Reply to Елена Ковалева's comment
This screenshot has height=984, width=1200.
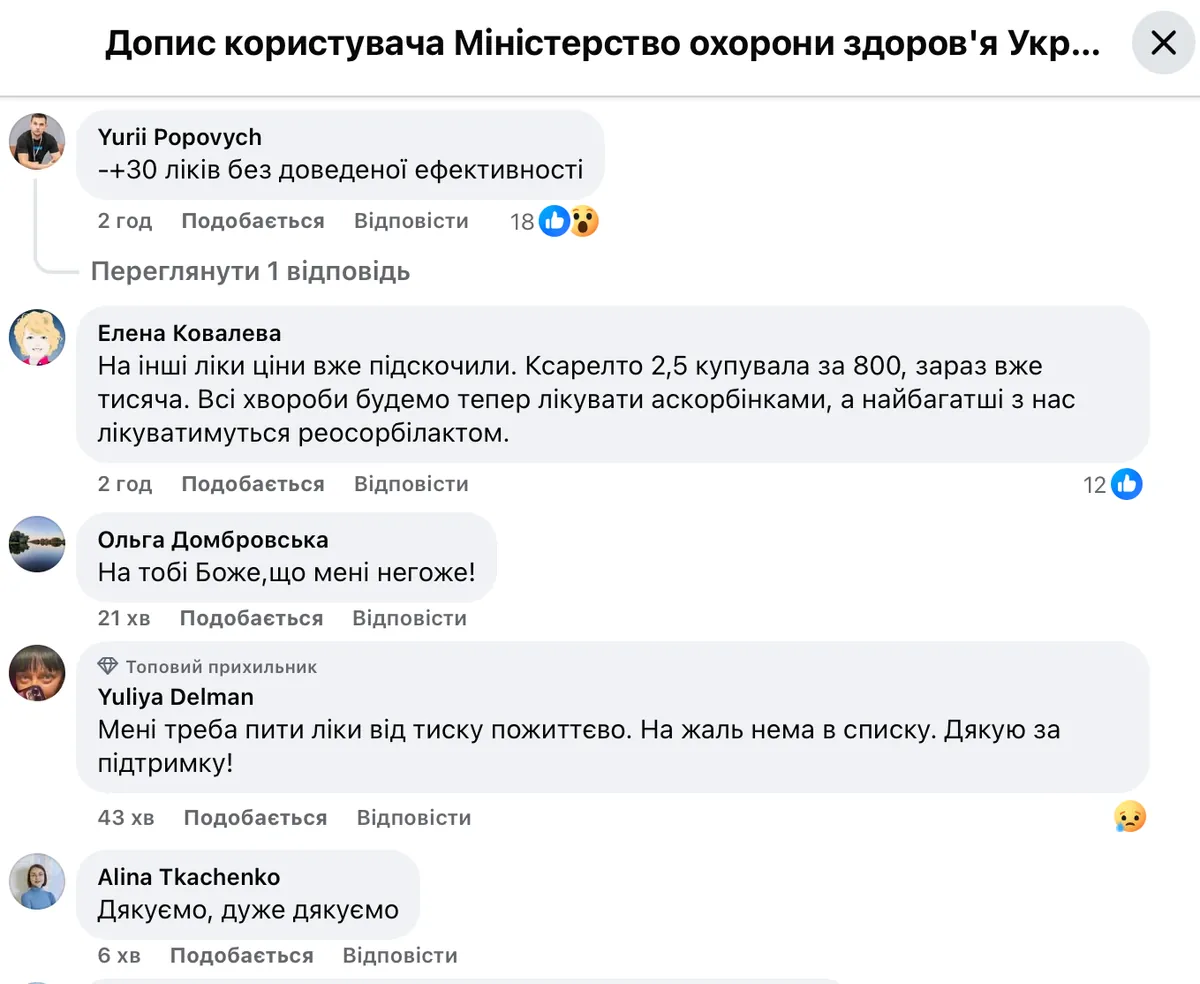pyautogui.click(x=411, y=484)
